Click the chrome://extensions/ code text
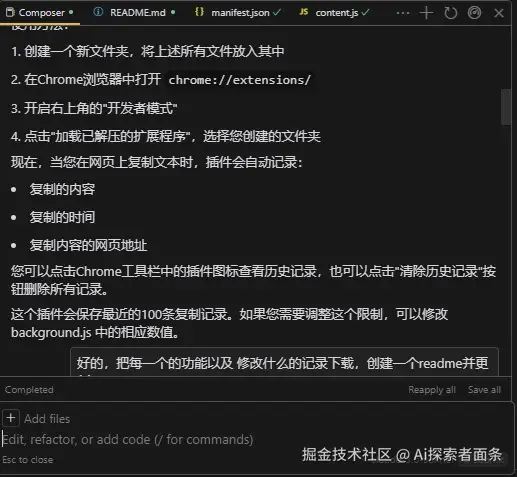Viewport: 517px width, 477px height. click(x=239, y=80)
